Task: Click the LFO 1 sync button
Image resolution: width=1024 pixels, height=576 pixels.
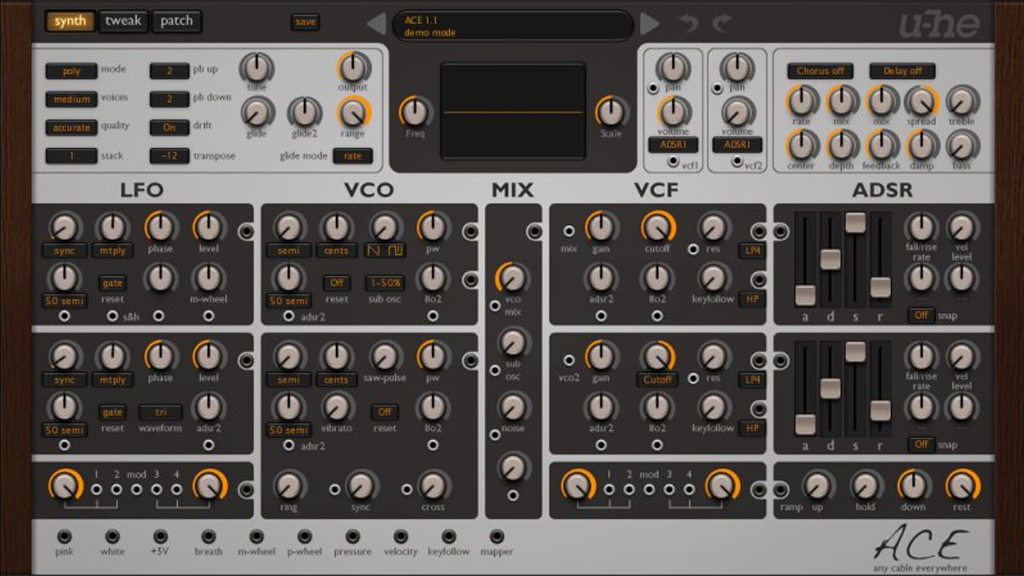Action: tap(65, 251)
